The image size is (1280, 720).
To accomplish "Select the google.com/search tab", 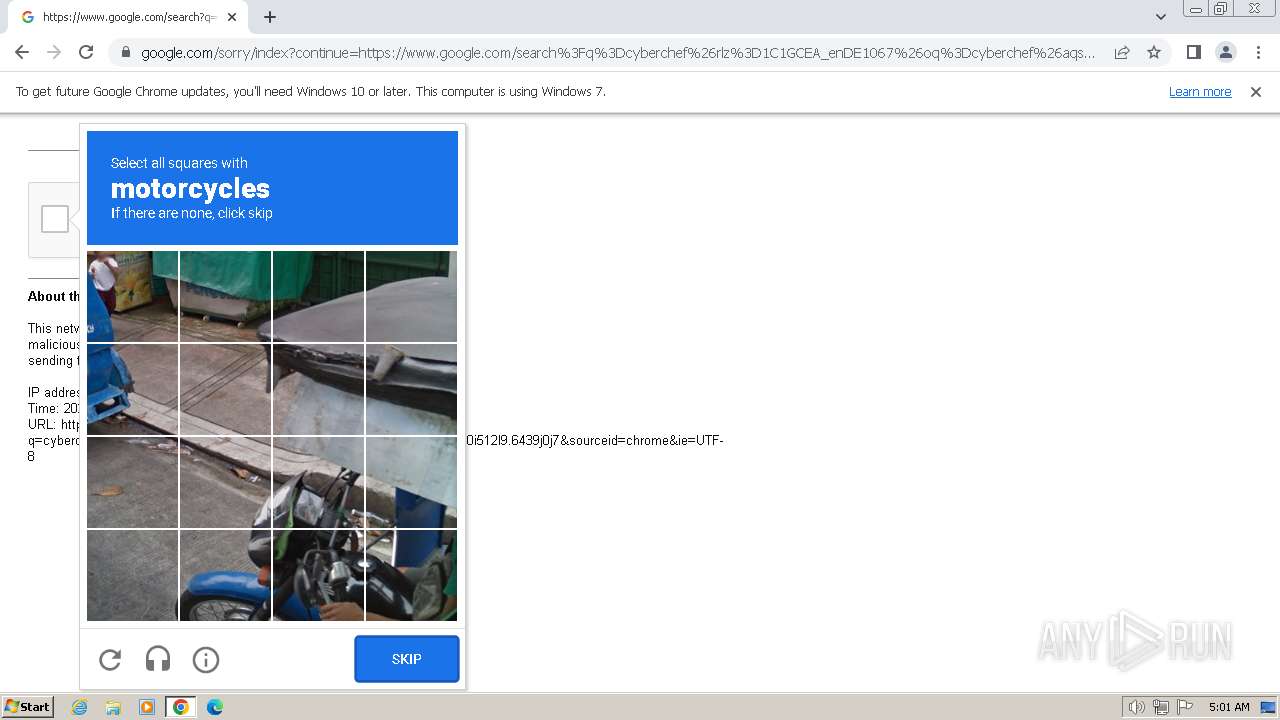I will coord(127,17).
